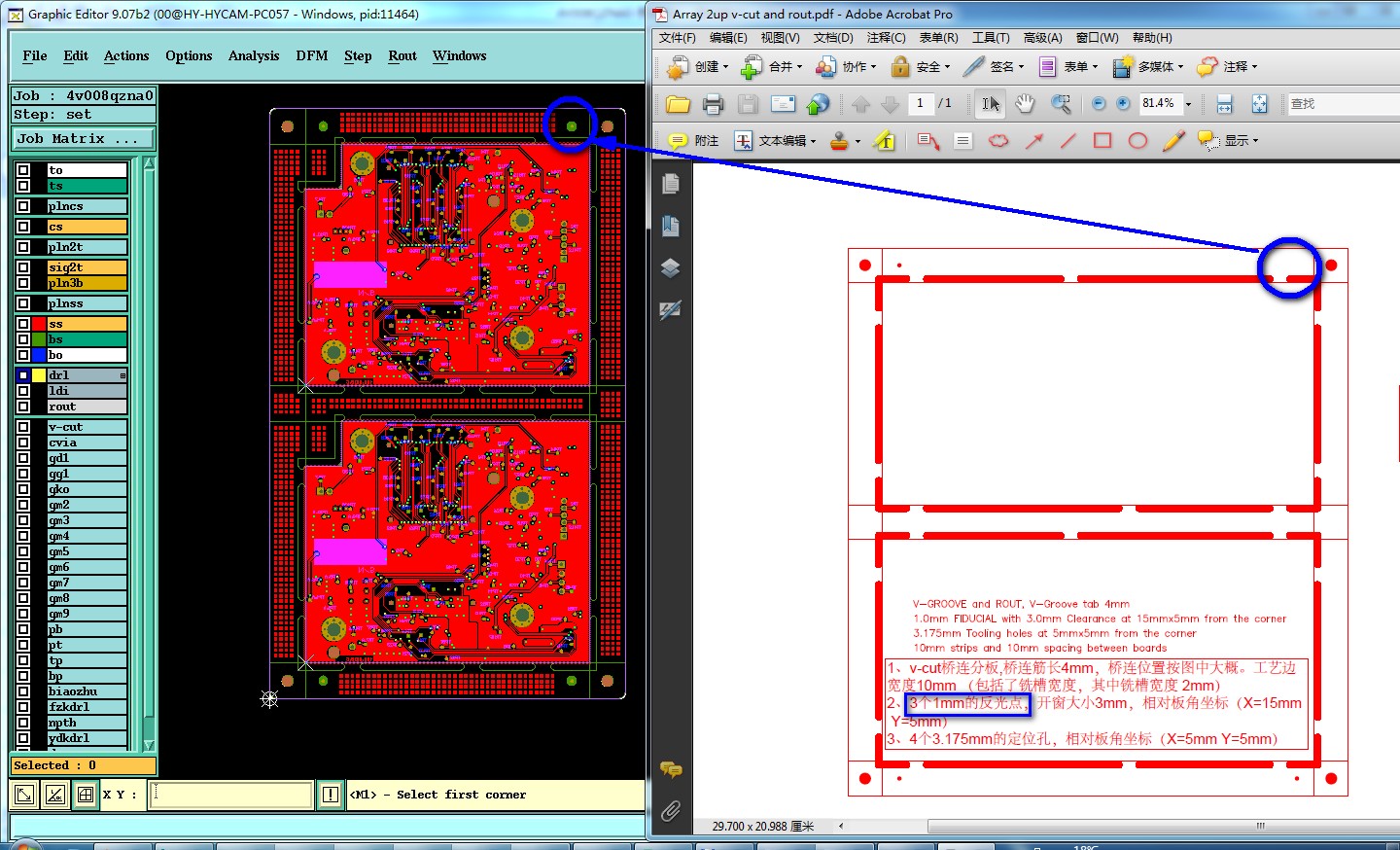Open the Signatures panel in Acrobat sidebar
Screen dimensions: 1400x850
tap(670, 310)
